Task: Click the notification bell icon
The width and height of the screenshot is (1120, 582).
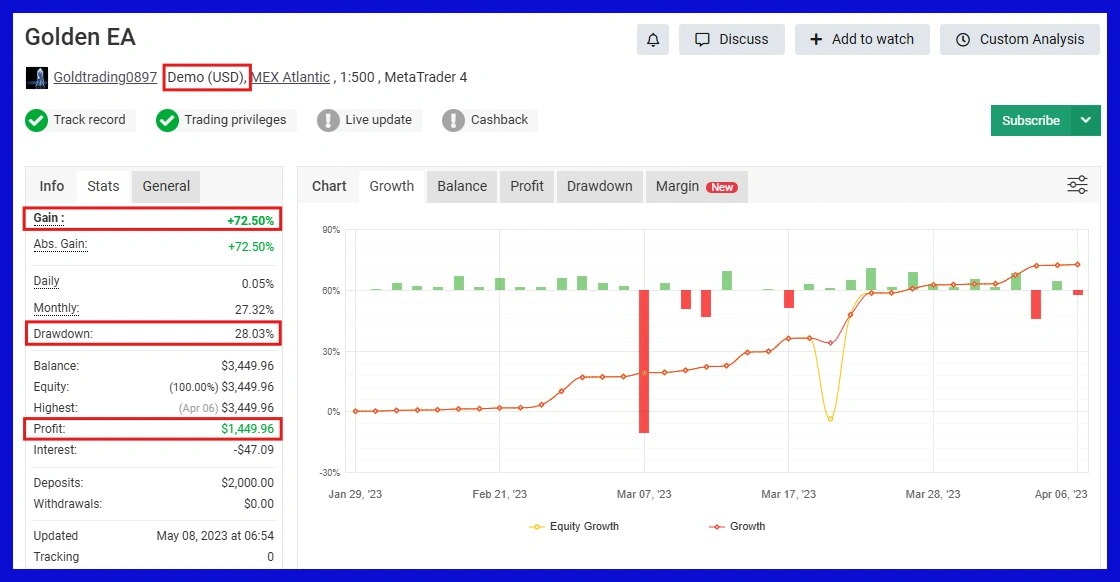Action: (653, 40)
